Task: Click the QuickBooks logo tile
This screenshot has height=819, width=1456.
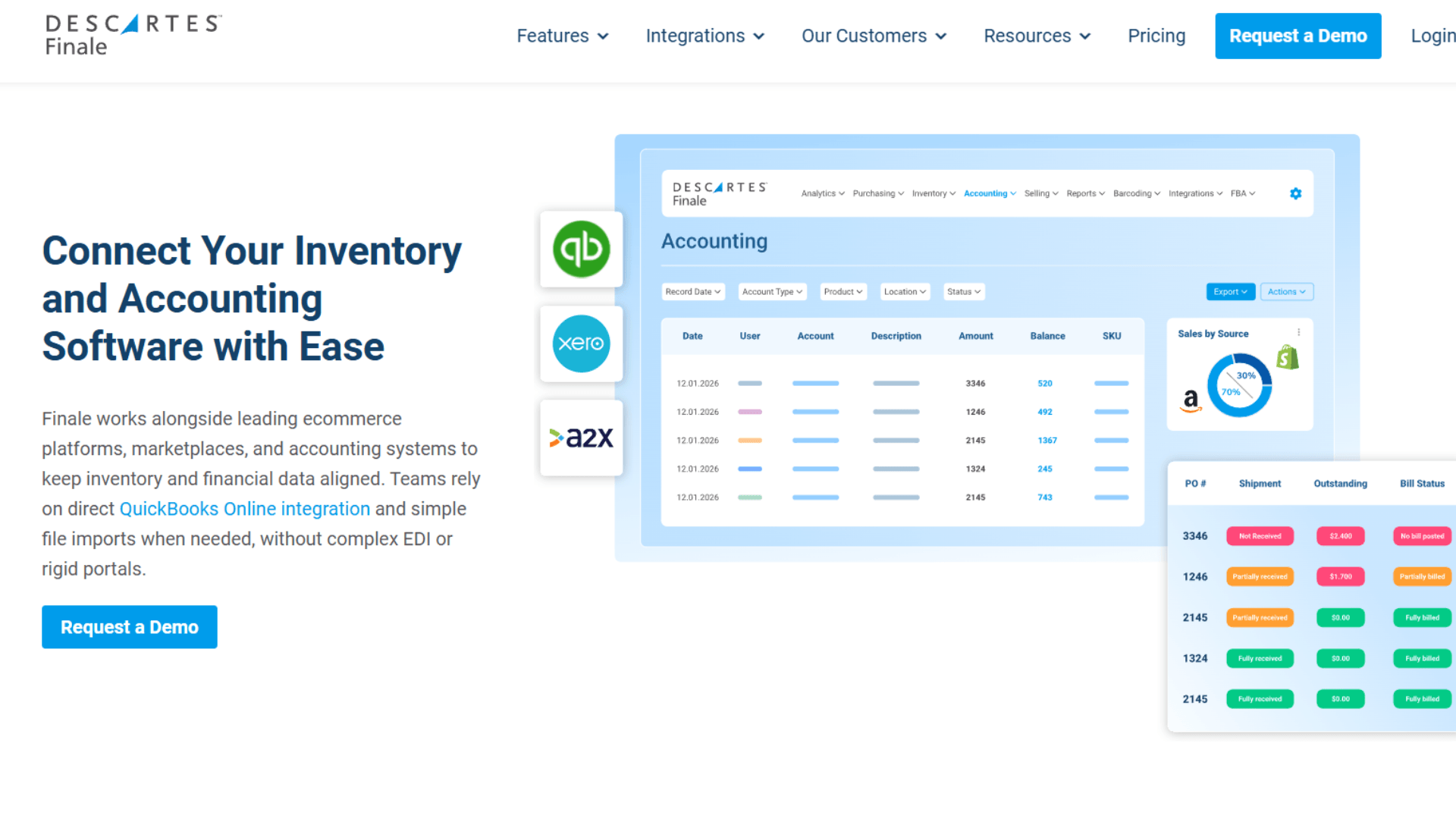Action: tap(582, 249)
